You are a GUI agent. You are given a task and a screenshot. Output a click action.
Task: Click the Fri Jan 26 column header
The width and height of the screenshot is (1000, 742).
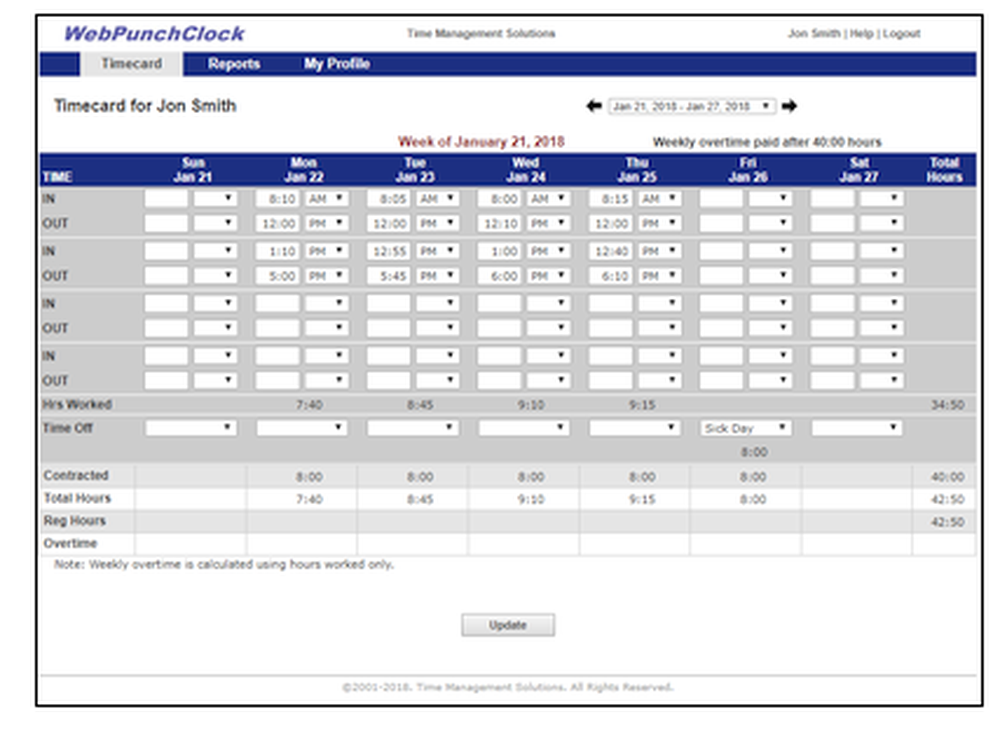click(x=748, y=170)
